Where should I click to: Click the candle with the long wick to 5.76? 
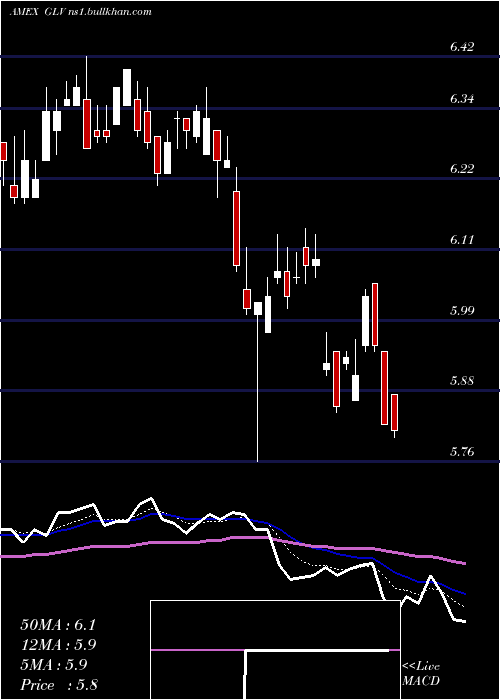(258, 382)
